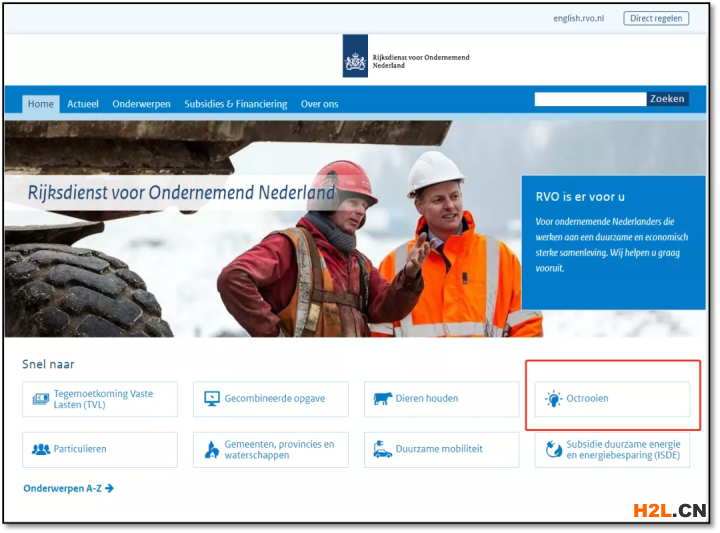720x533 pixels.
Task: Open the Octrooien quick link
Action: (x=612, y=399)
